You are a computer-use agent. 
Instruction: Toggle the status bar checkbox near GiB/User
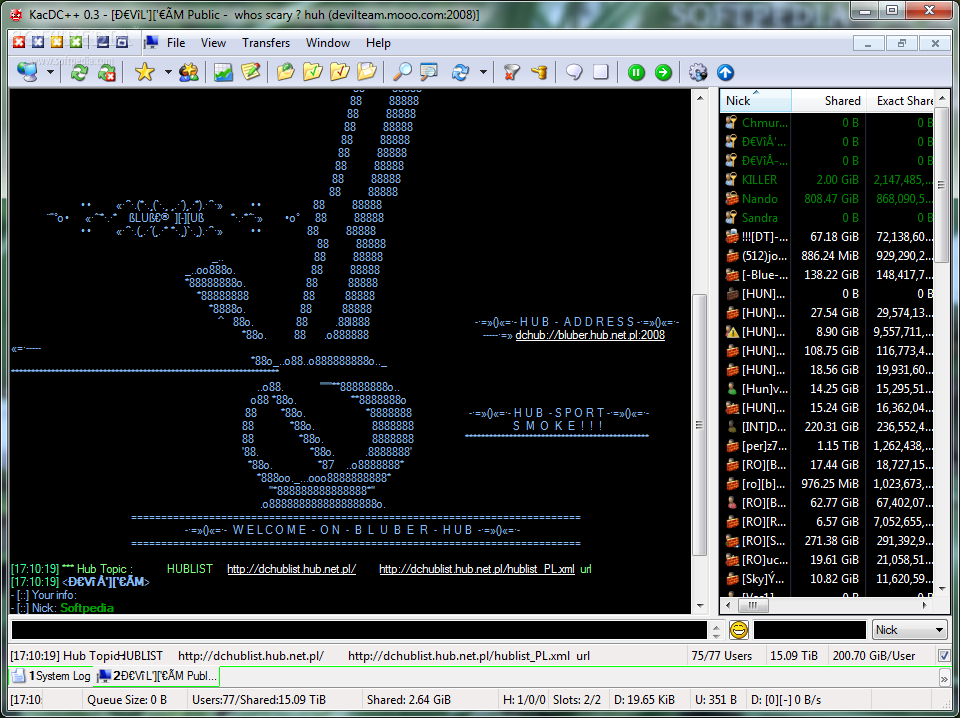(x=944, y=656)
